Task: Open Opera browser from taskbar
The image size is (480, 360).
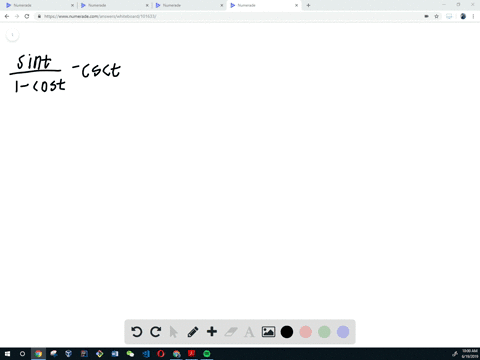Action: click(161, 354)
